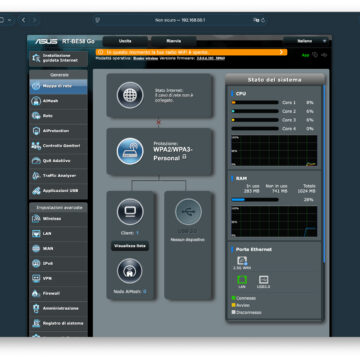Click the IPv6 sidebar icon
Viewport: 360px width, 360px height.
point(36,264)
